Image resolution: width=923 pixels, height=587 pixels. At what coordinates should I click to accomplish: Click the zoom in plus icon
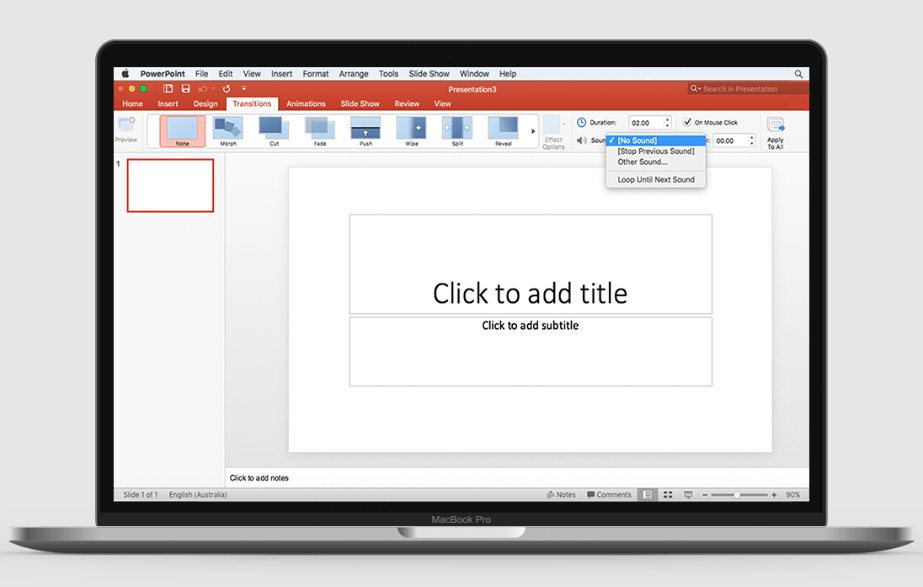[x=774, y=495]
